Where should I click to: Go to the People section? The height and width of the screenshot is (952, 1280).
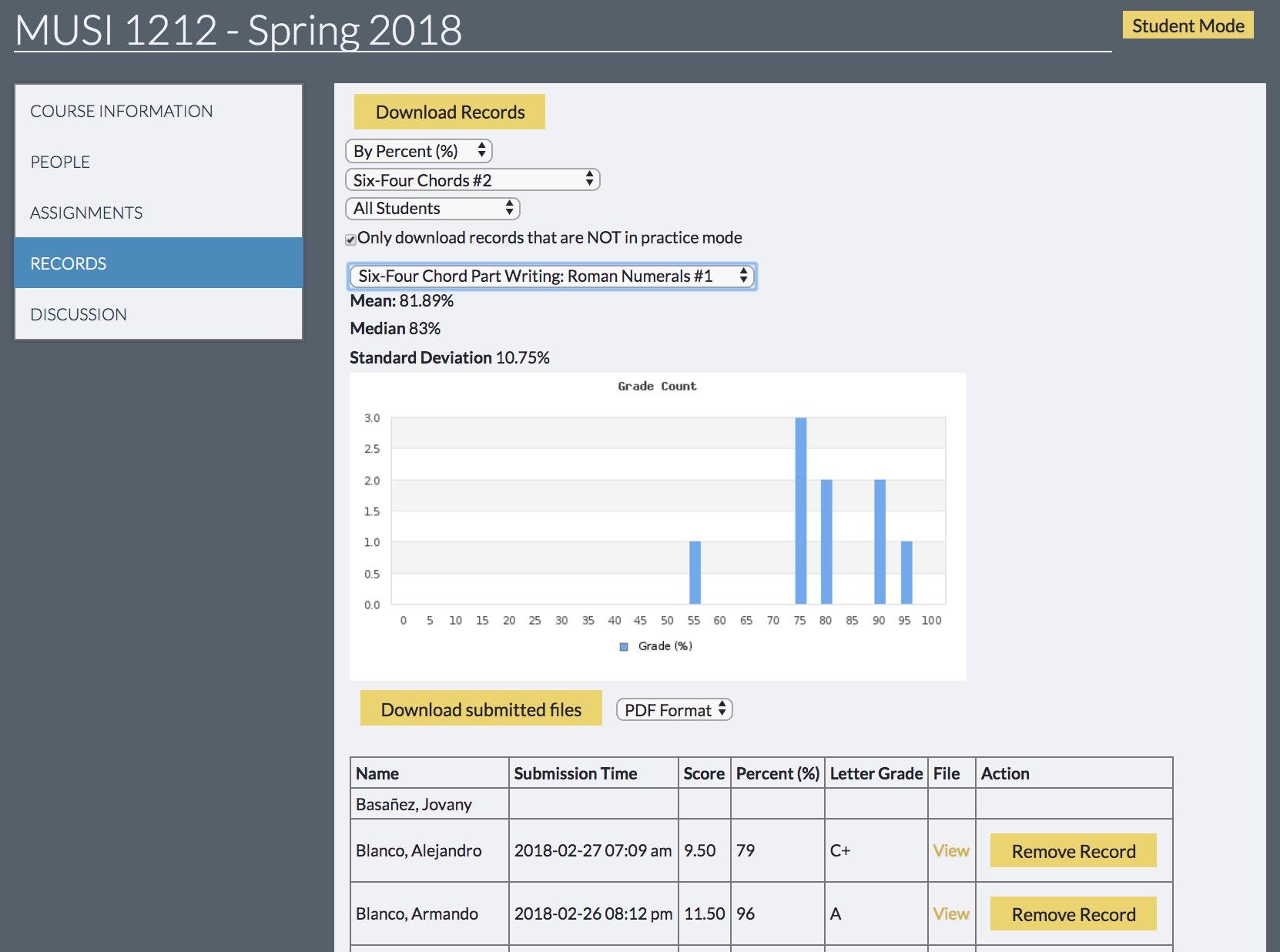pyautogui.click(x=60, y=162)
